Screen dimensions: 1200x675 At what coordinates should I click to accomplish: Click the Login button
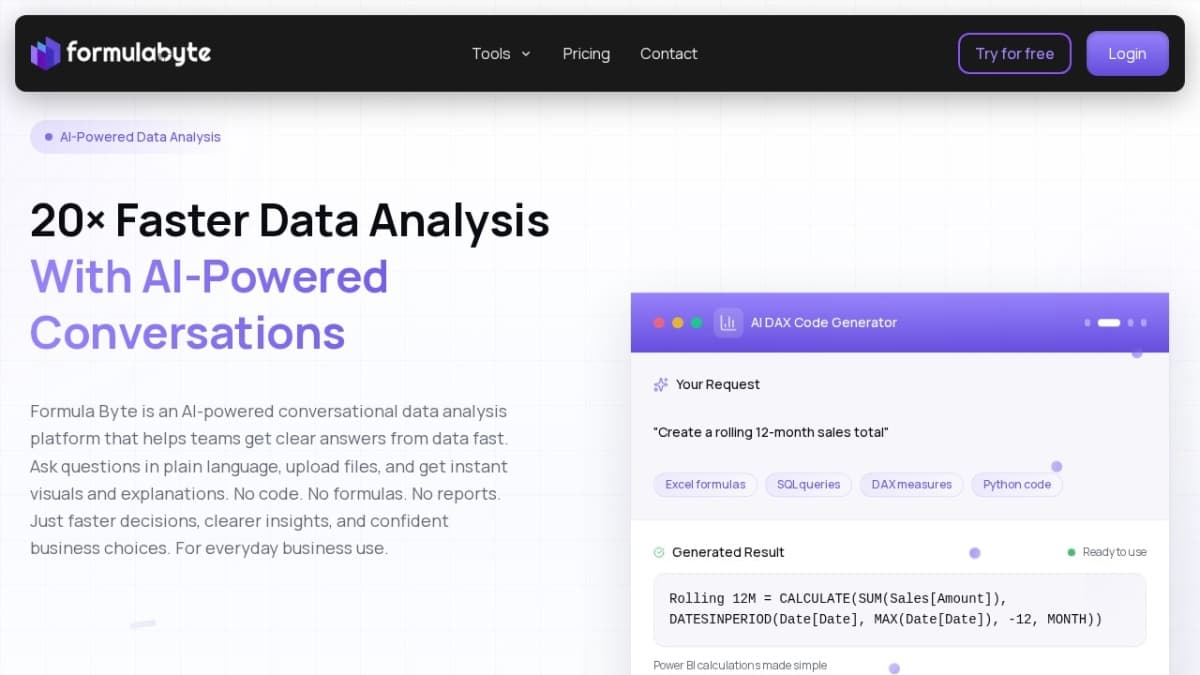1127,54
